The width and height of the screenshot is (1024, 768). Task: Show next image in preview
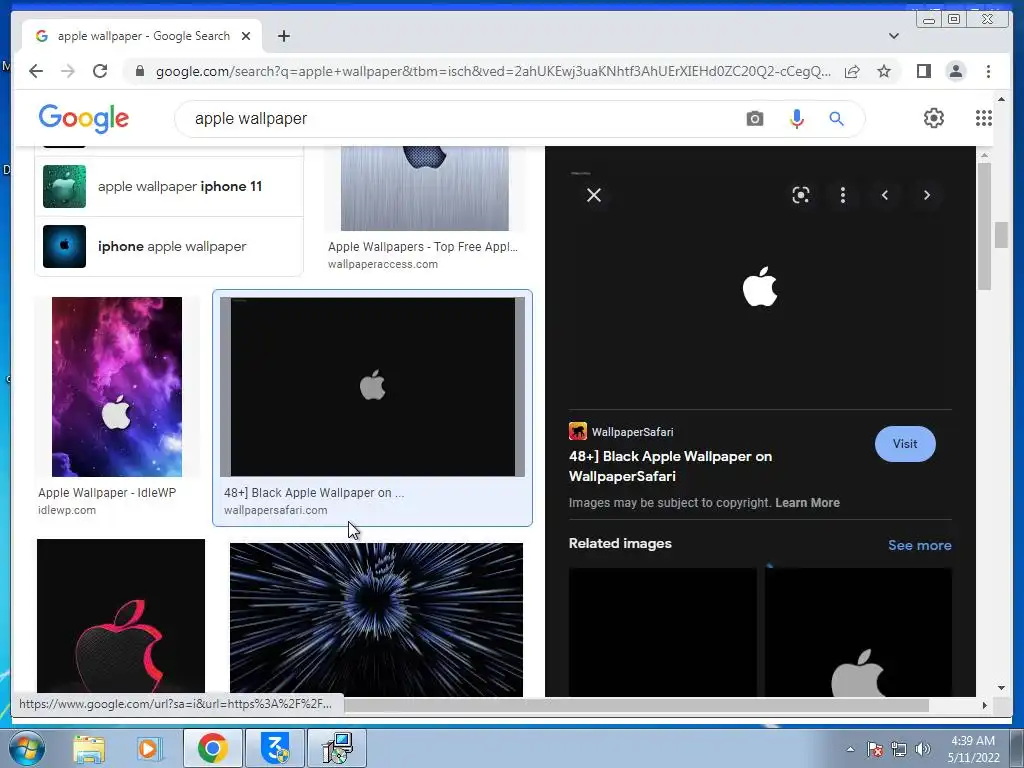927,195
